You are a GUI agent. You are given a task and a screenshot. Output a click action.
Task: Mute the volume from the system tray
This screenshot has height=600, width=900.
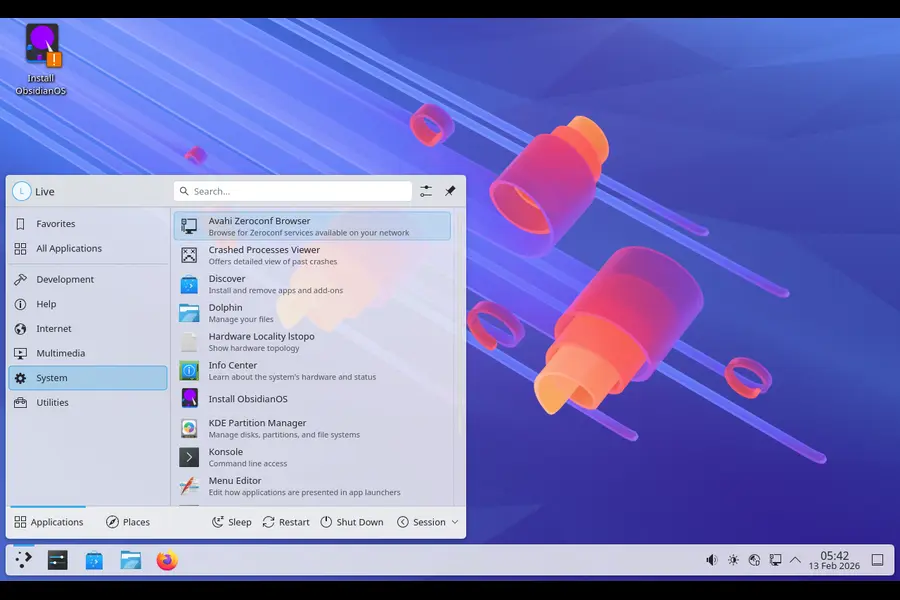point(710,560)
